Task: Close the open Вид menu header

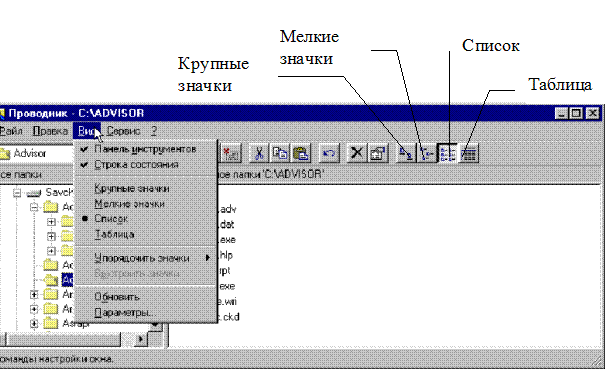Action: (x=87, y=131)
